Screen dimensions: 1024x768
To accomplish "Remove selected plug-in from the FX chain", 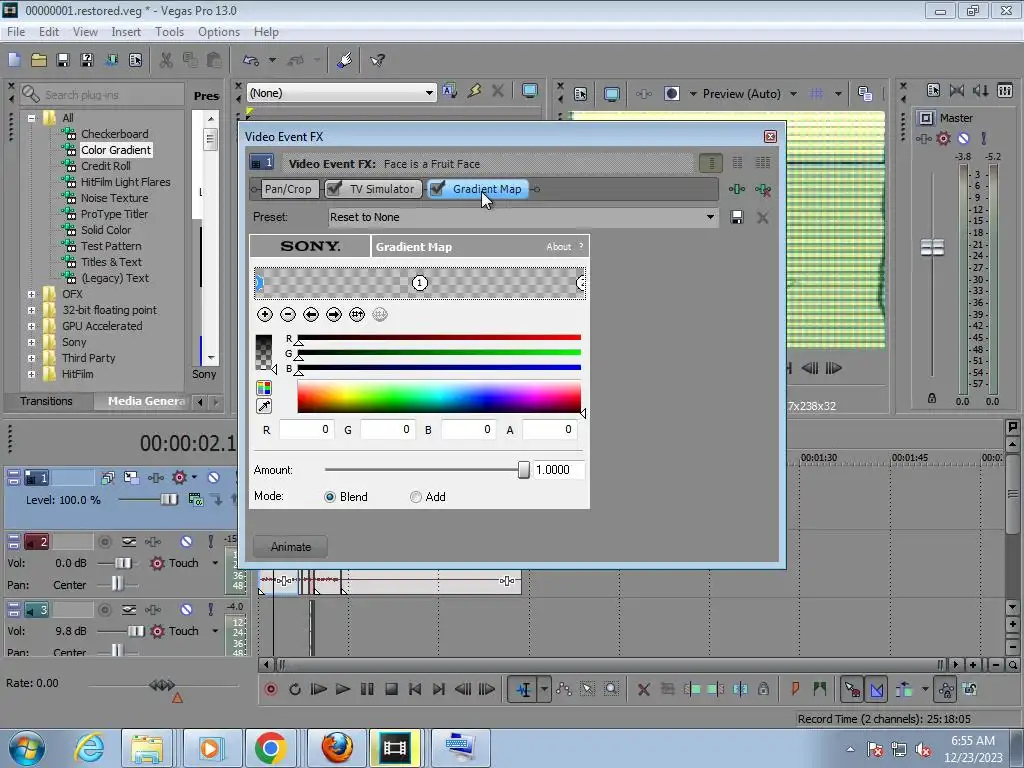I will (763, 189).
